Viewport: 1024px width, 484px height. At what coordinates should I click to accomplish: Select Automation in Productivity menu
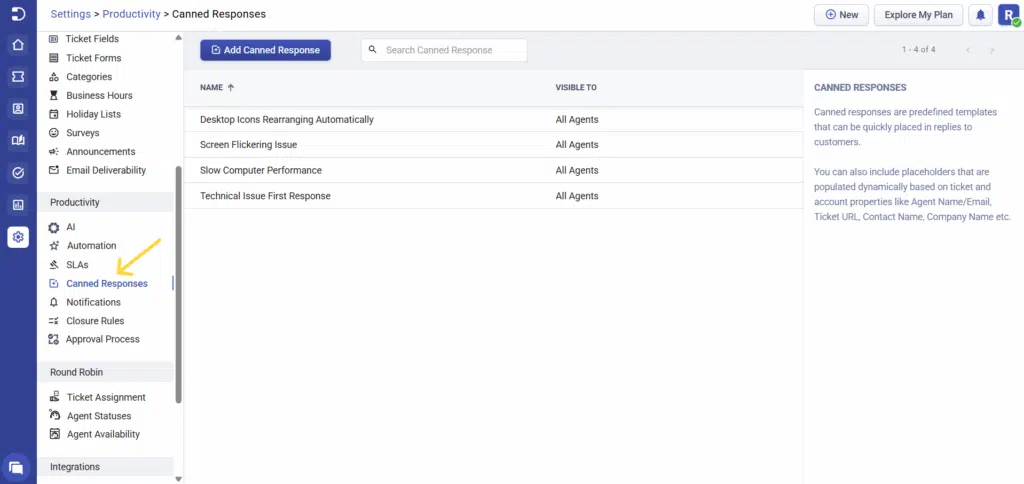(x=91, y=246)
